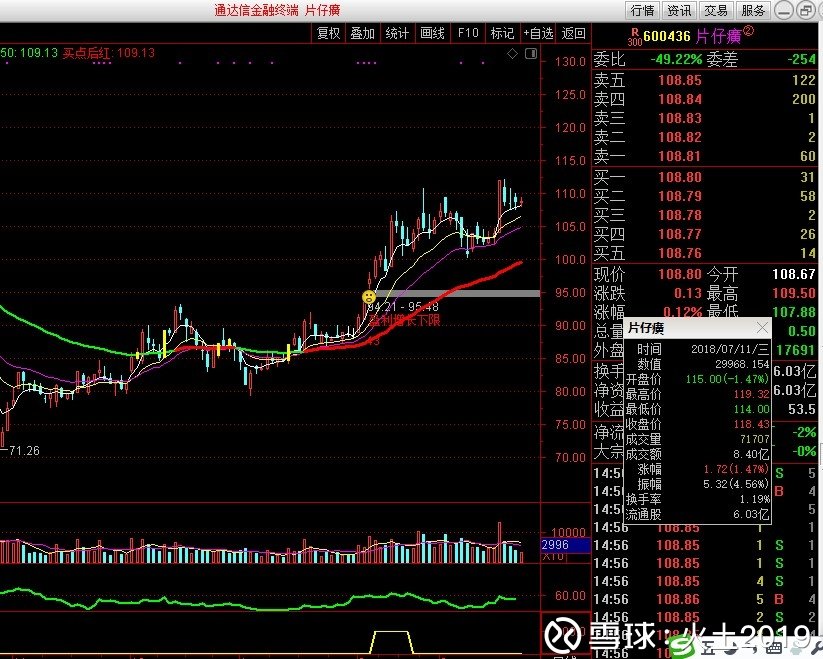Open the 服务 menu

point(753,10)
